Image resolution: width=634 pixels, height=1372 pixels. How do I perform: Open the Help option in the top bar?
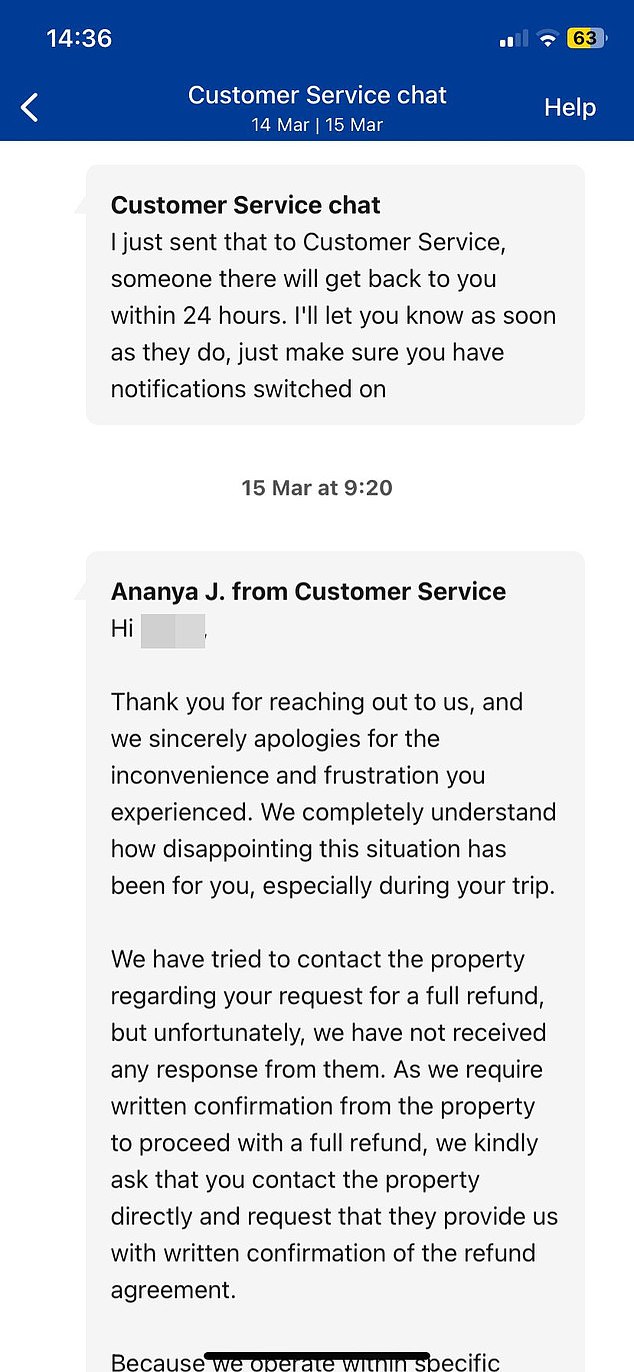click(x=570, y=107)
